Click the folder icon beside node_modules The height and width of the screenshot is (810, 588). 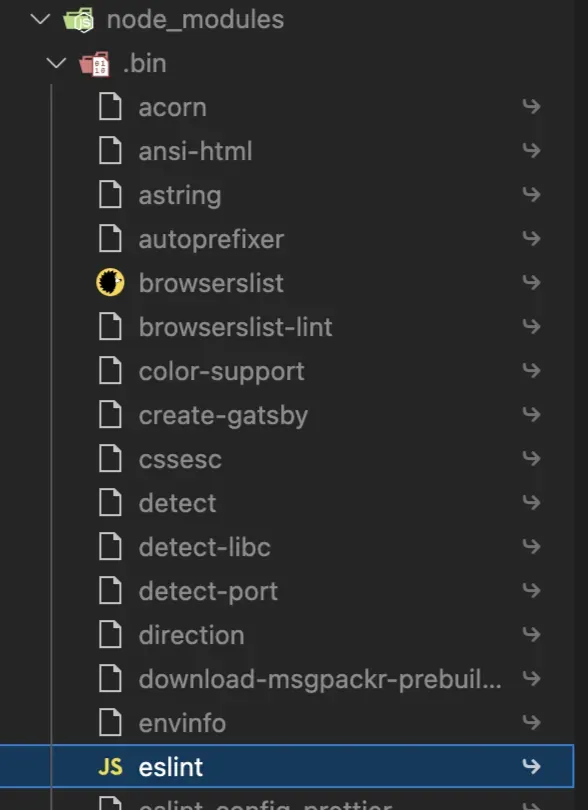click(x=81, y=19)
